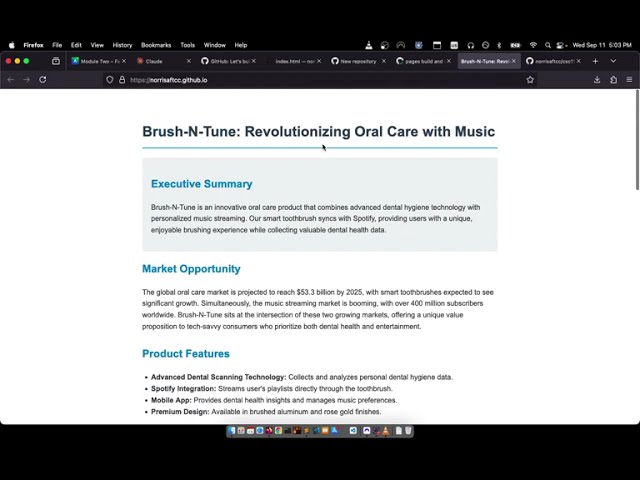Open Calendar from the Dock
640x480 pixels.
tap(250, 431)
